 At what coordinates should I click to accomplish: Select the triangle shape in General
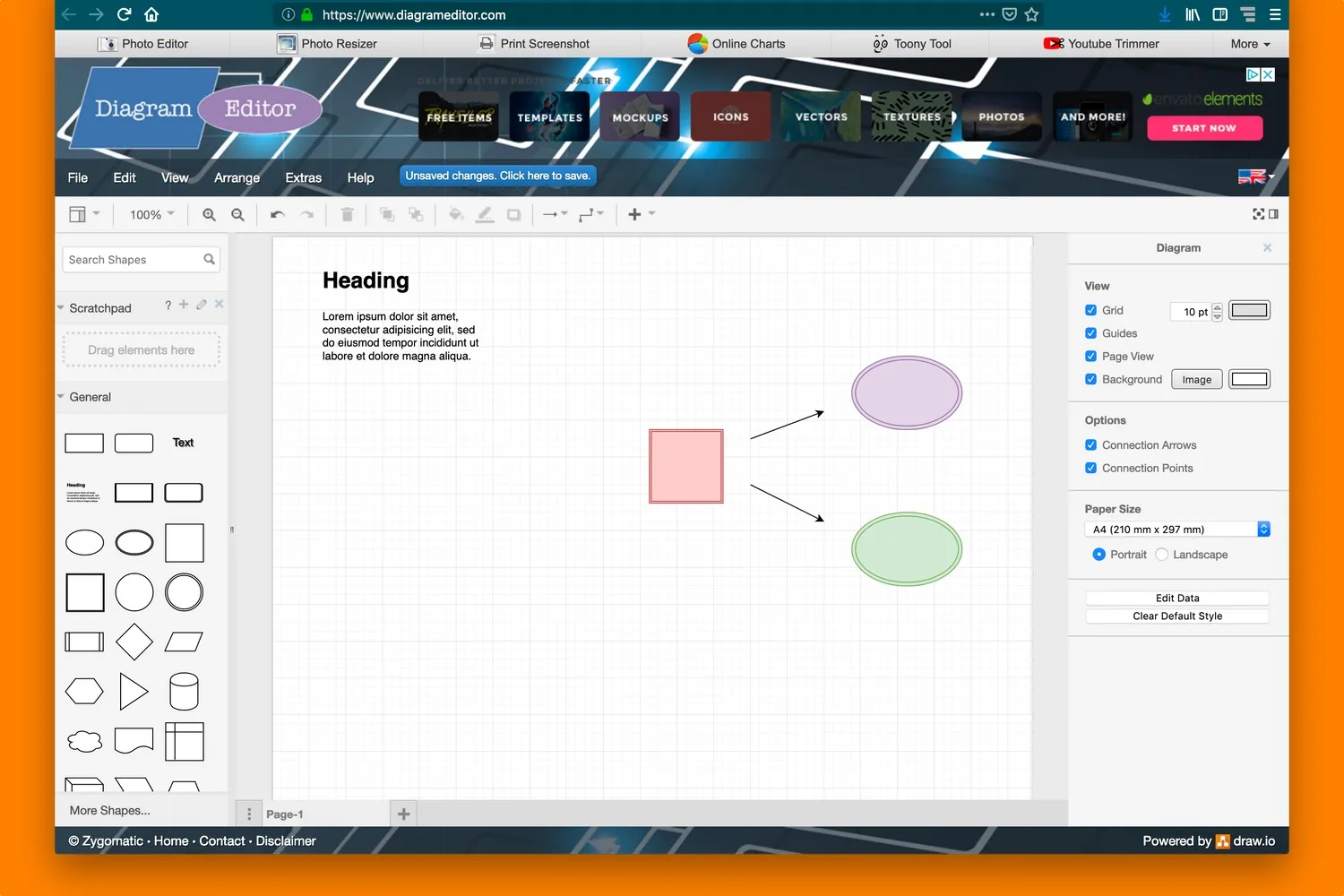[x=134, y=692]
